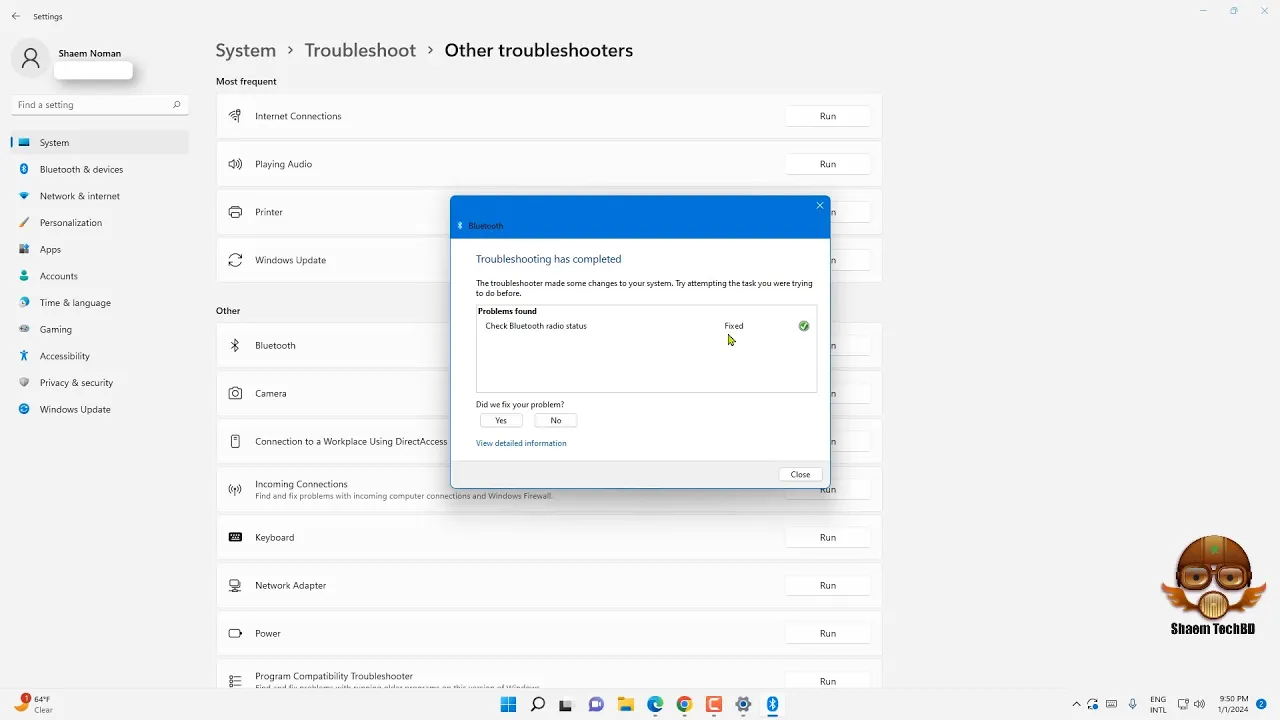This screenshot has width=1280, height=720.
Task: Click the Windows Update refresh icon in list
Action: coord(235,260)
